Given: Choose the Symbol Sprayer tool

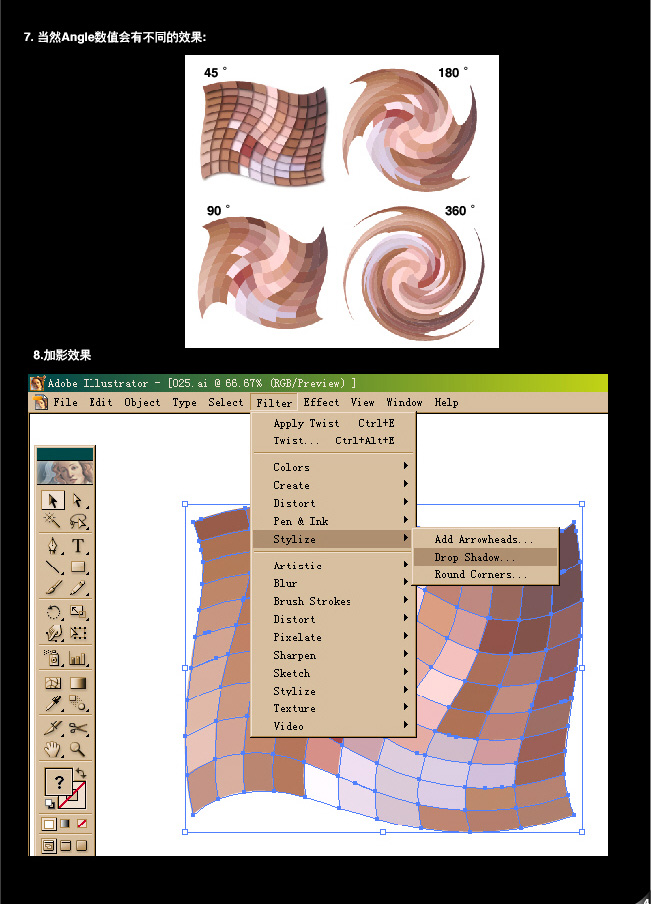Looking at the screenshot, I should pyautogui.click(x=52, y=657).
